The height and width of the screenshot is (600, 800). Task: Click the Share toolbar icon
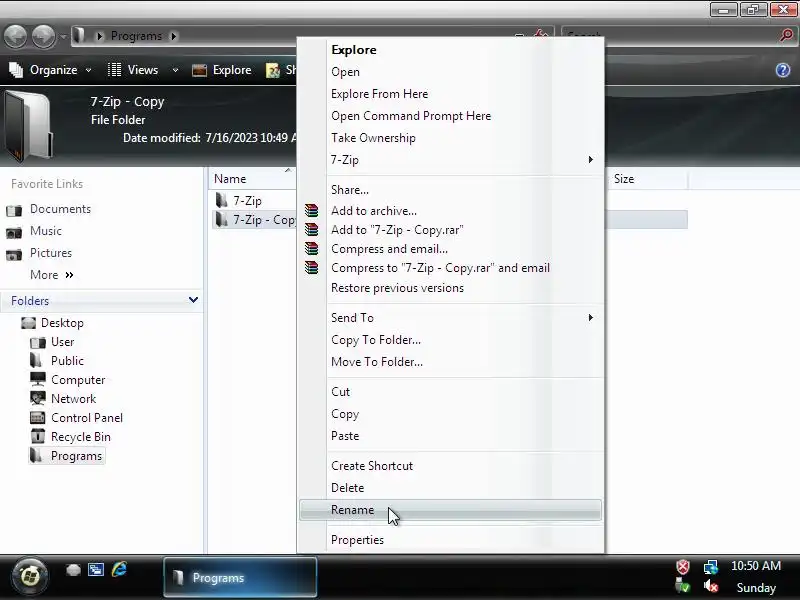pos(273,70)
